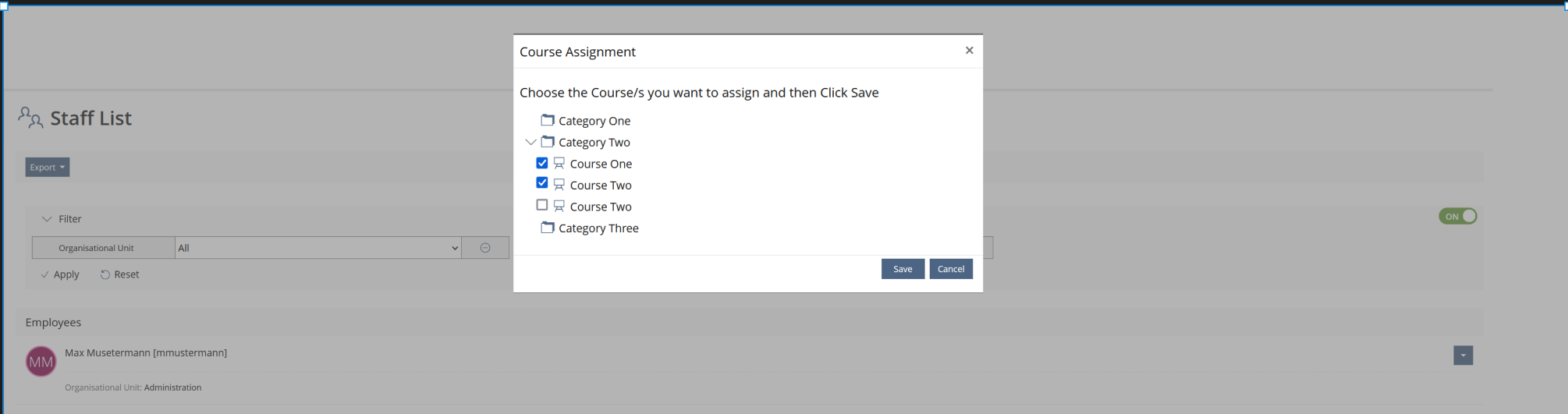Click the Category Three folder icon
This screenshot has width=1568, height=414.
coord(548,228)
